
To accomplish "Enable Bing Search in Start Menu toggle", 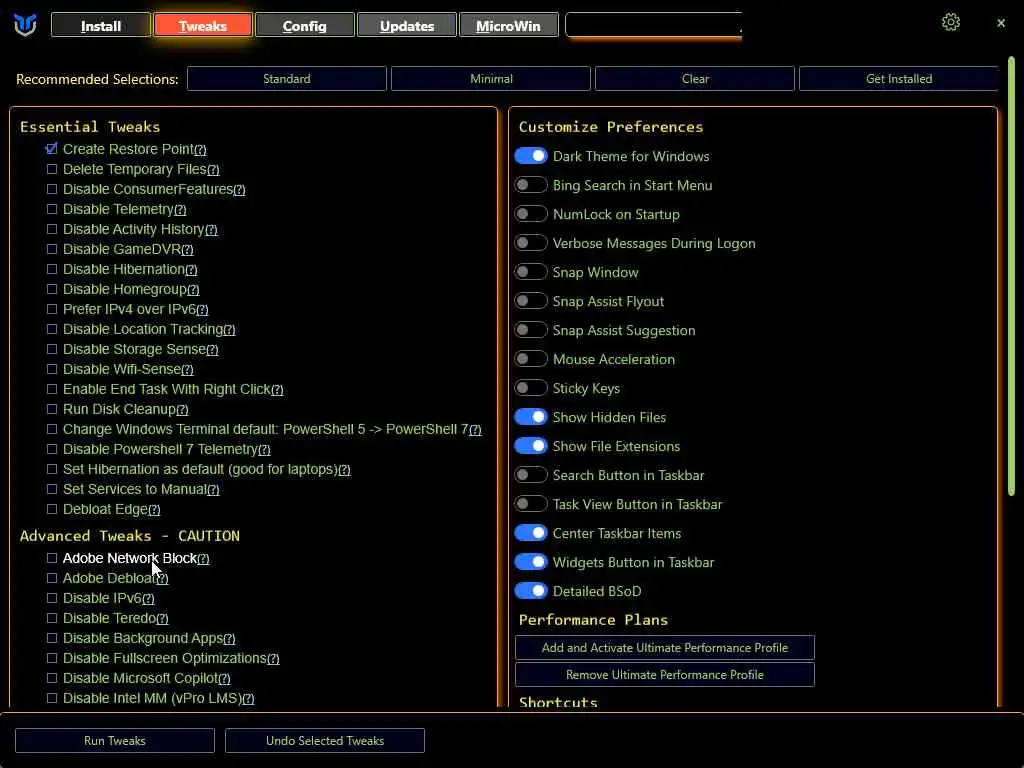I will tap(530, 185).
